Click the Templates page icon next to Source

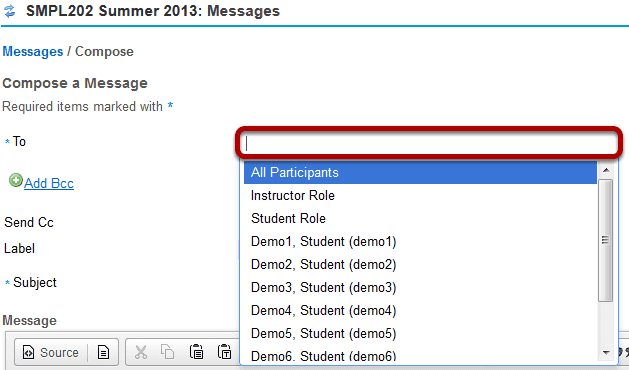point(103,352)
